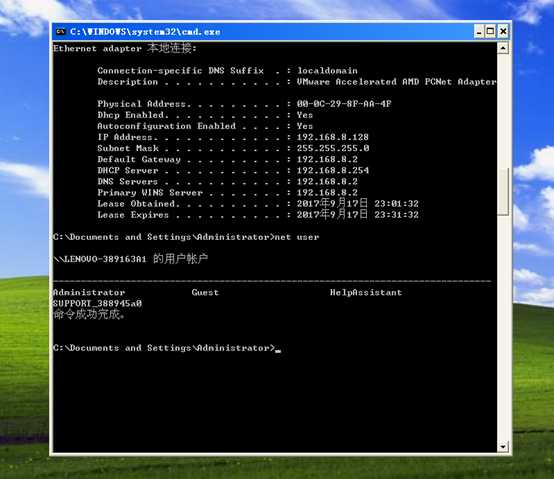554x479 pixels.
Task: Click the \\LENOVO-389163A1 computer name
Action: (x=100, y=259)
